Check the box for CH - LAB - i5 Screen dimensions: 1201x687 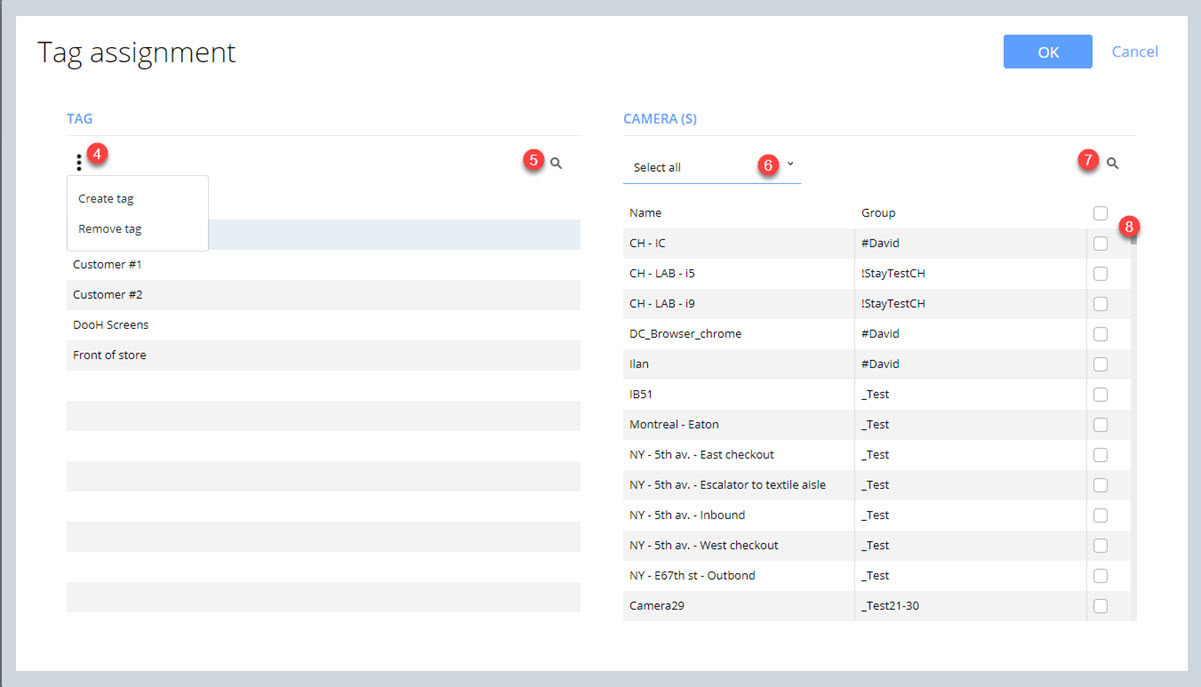click(1101, 273)
